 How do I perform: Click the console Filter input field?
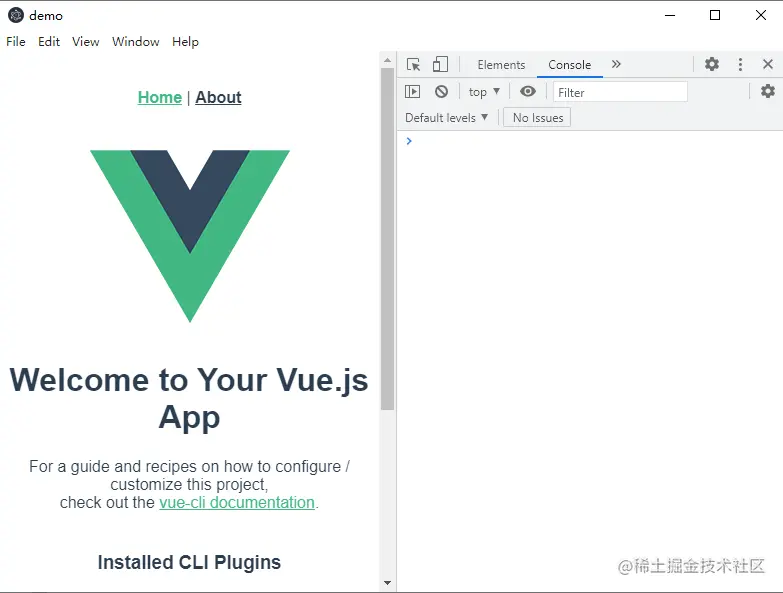click(x=620, y=92)
